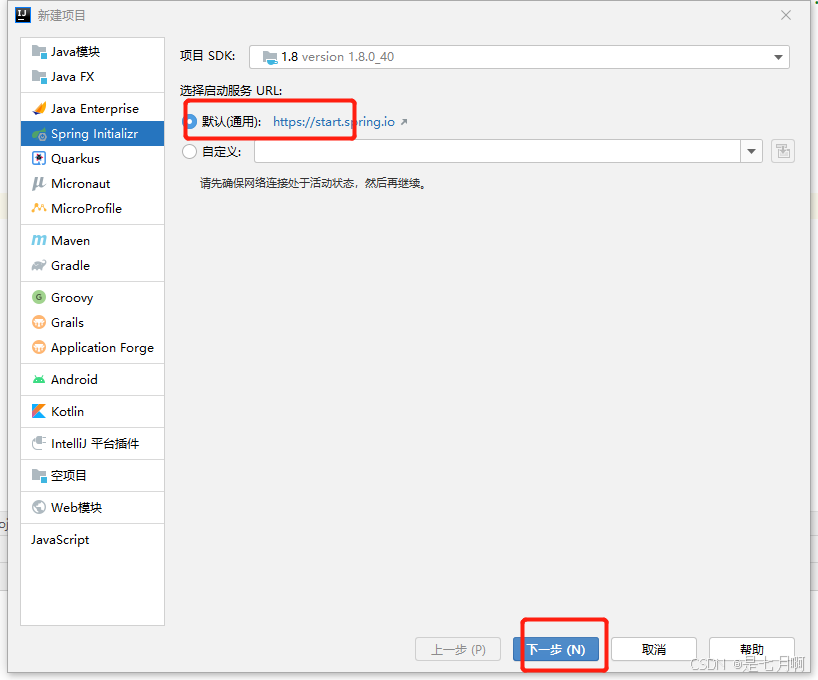Select Java FX in the project list
The image size is (818, 680).
[x=92, y=76]
